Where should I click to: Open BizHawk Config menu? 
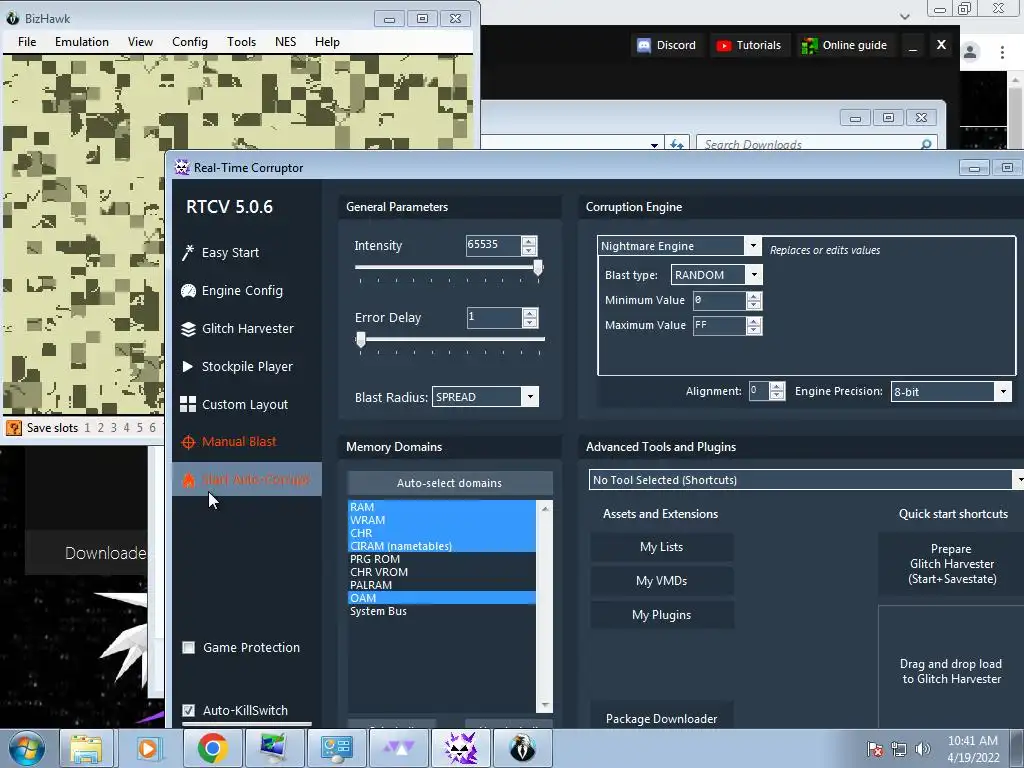(x=189, y=42)
